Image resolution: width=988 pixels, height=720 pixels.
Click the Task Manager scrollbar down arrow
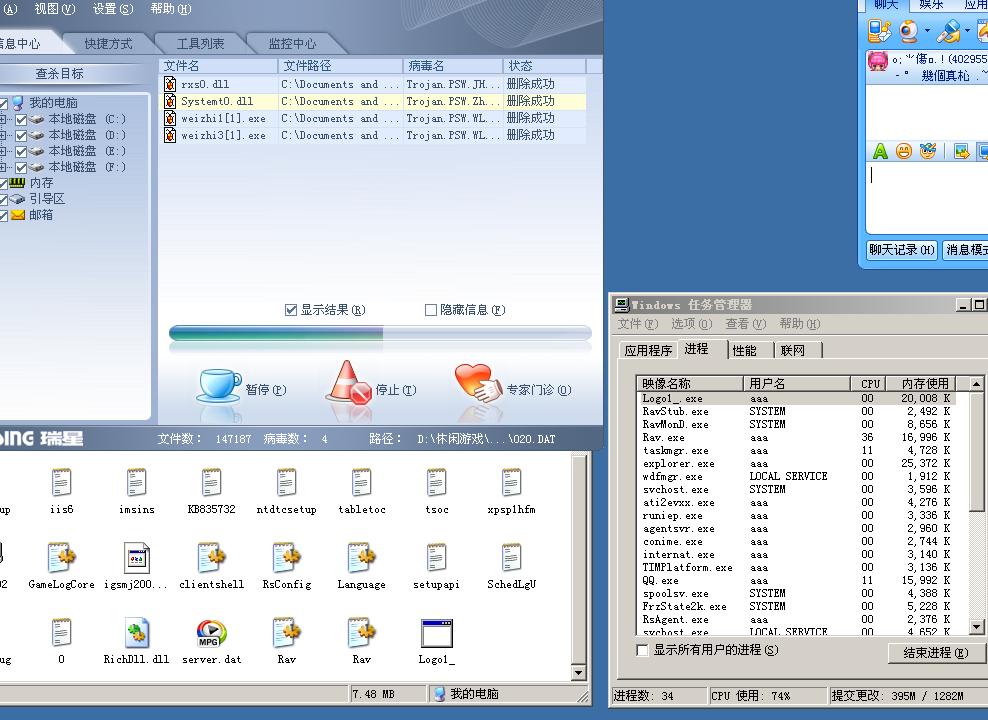[976, 627]
